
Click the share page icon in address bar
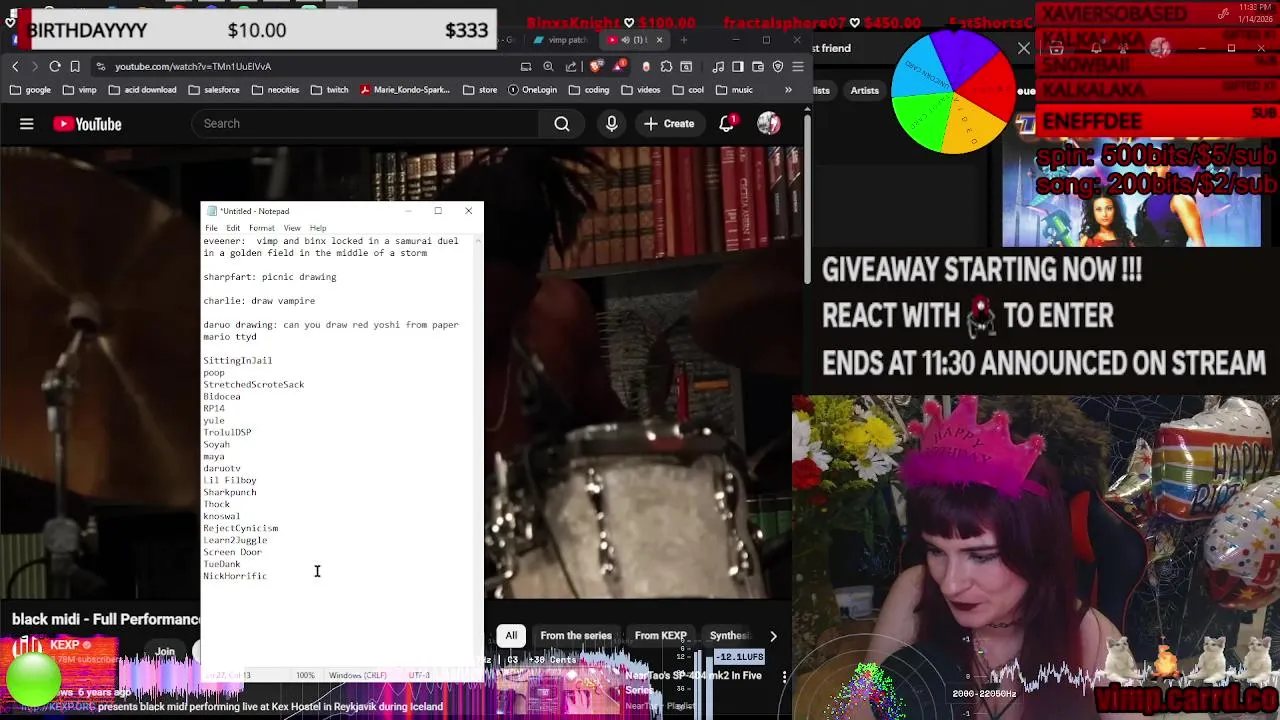pyautogui.click(x=571, y=66)
